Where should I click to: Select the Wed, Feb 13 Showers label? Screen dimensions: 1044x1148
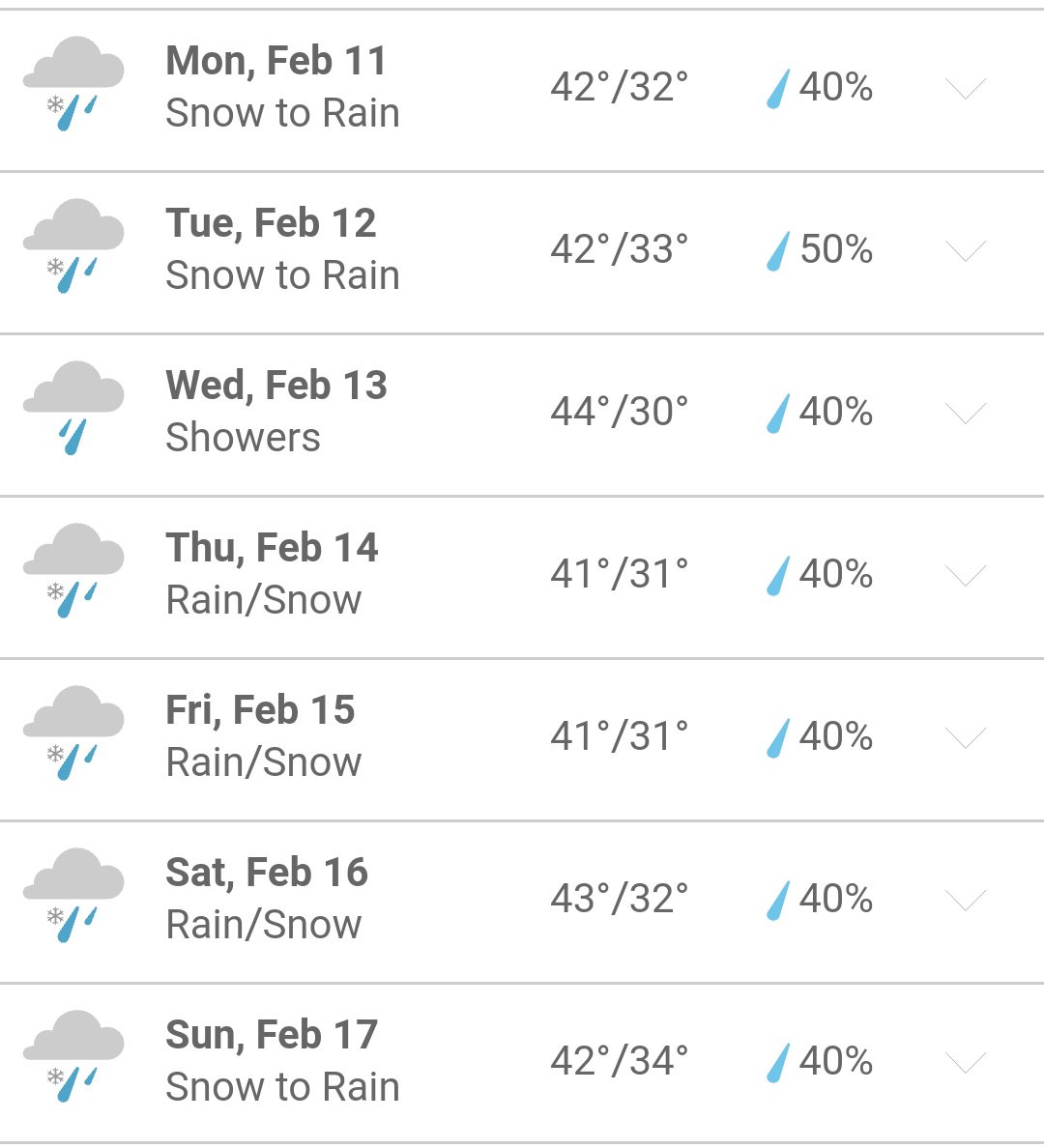click(x=243, y=438)
